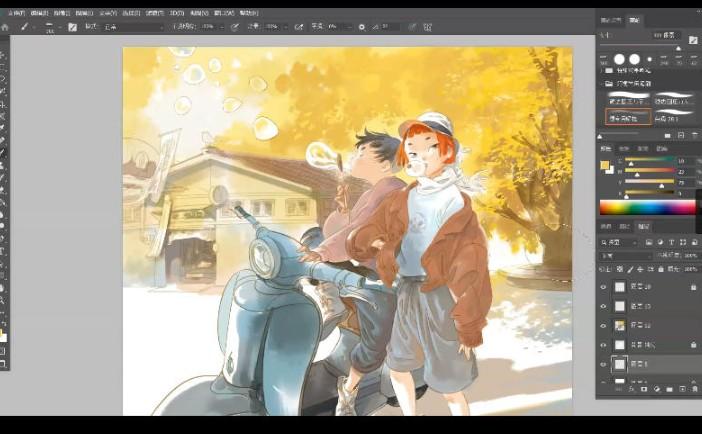Toggle visibility of the yellow-thumbnail layer

click(x=603, y=325)
